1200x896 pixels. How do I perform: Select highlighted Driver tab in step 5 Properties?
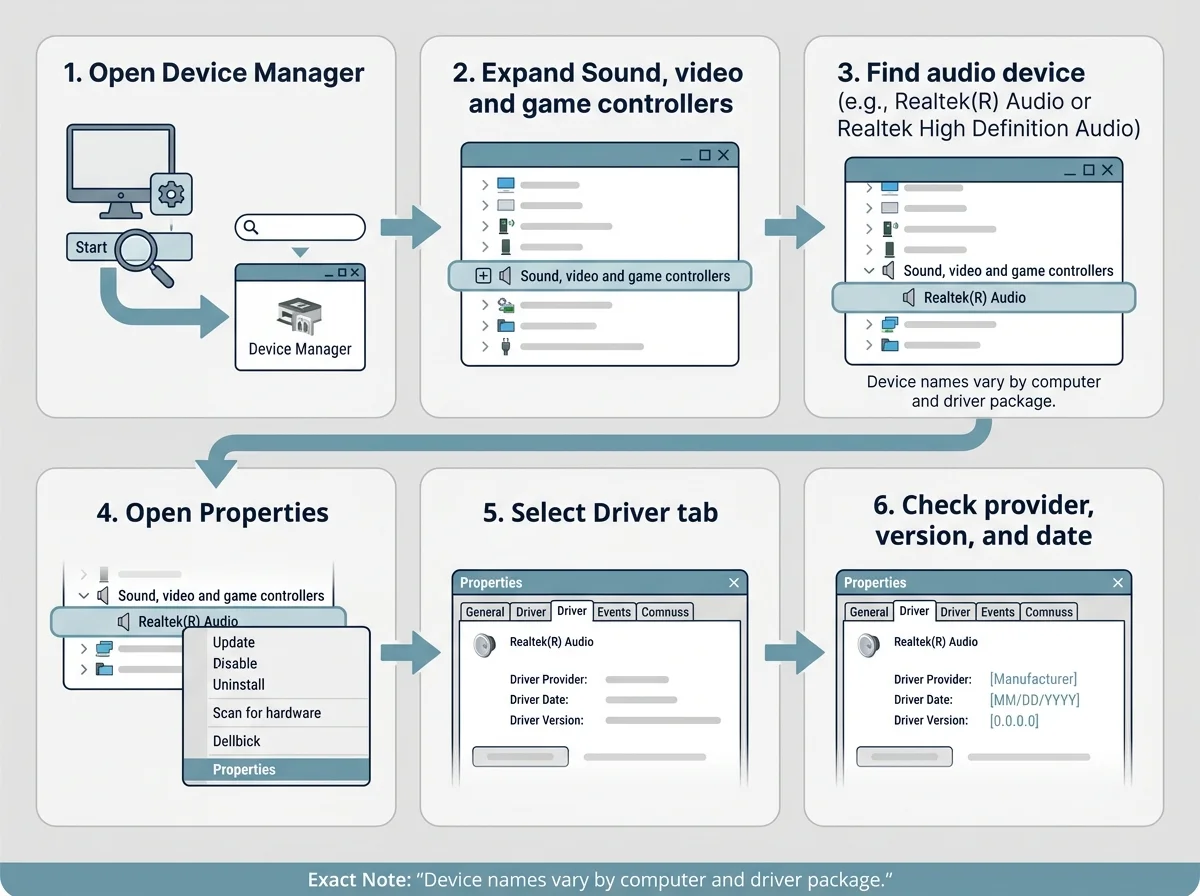tap(572, 610)
